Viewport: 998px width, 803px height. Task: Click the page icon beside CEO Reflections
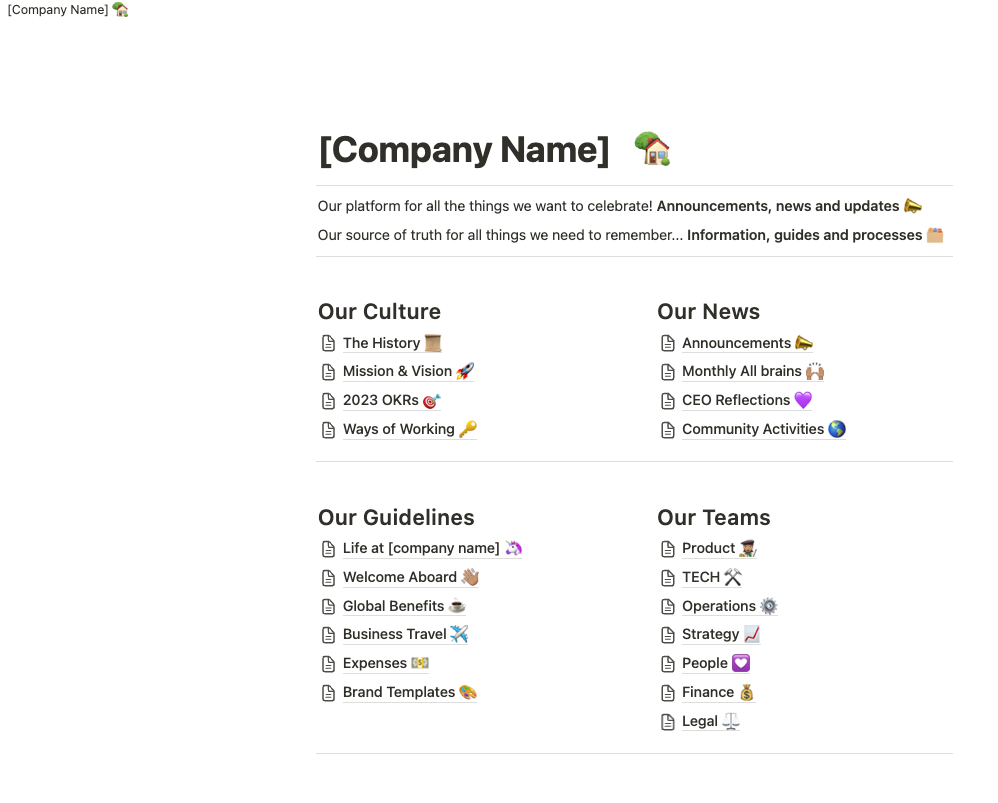coord(668,401)
